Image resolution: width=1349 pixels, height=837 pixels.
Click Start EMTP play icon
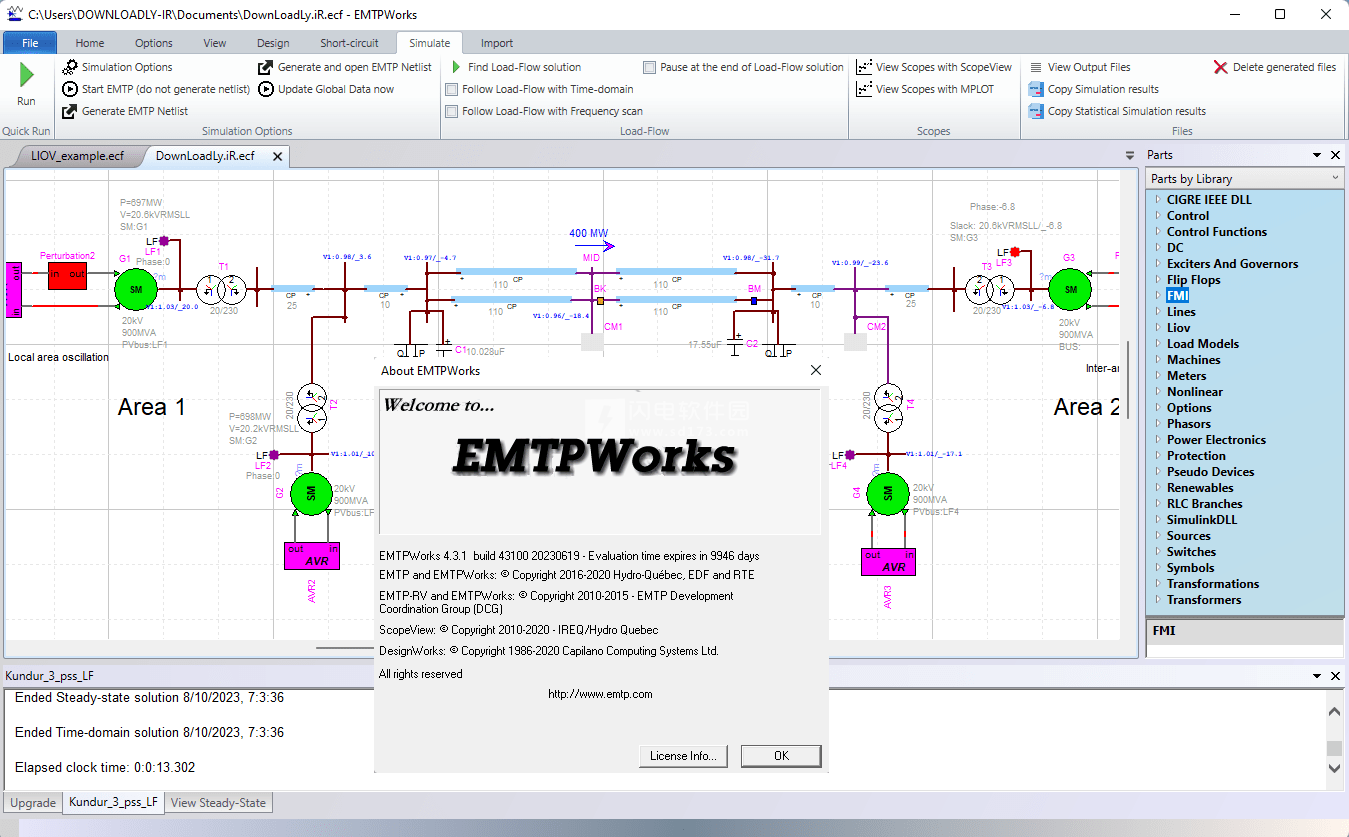pos(70,89)
